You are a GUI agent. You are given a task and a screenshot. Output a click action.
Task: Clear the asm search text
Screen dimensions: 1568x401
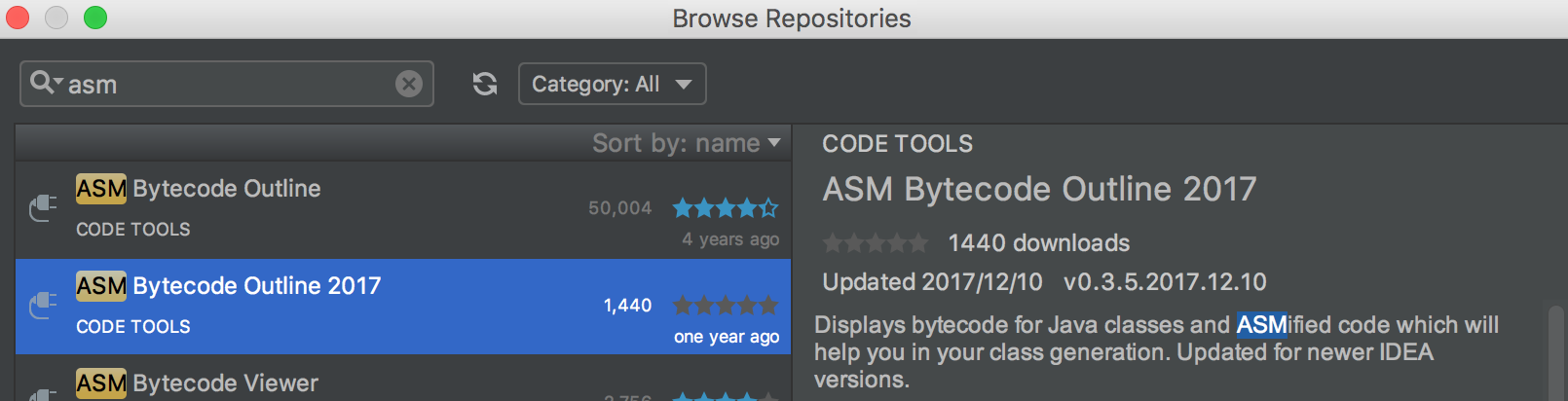[x=409, y=84]
